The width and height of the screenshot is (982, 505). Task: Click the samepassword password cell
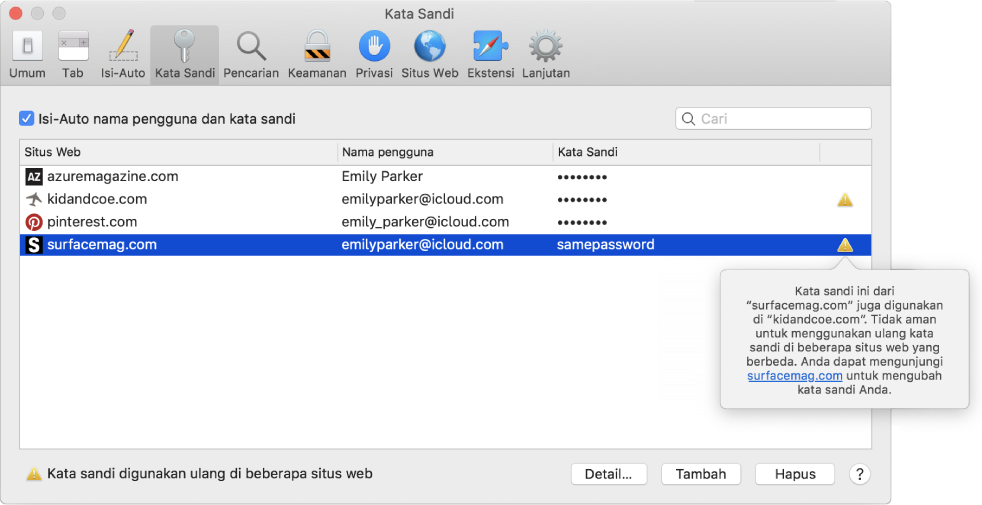pyautogui.click(x=606, y=245)
